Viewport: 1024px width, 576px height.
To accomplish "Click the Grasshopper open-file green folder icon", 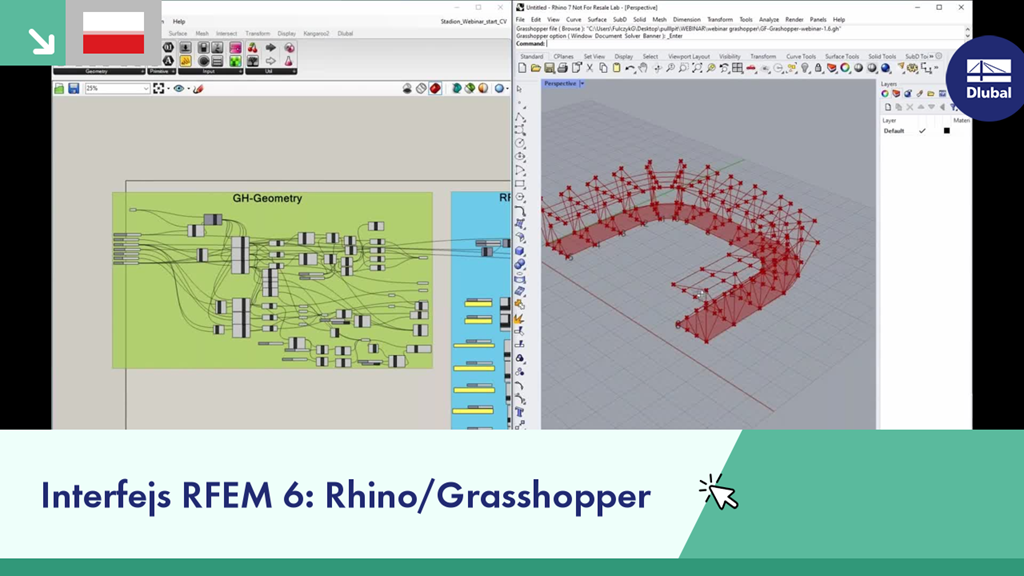I will coord(59,88).
